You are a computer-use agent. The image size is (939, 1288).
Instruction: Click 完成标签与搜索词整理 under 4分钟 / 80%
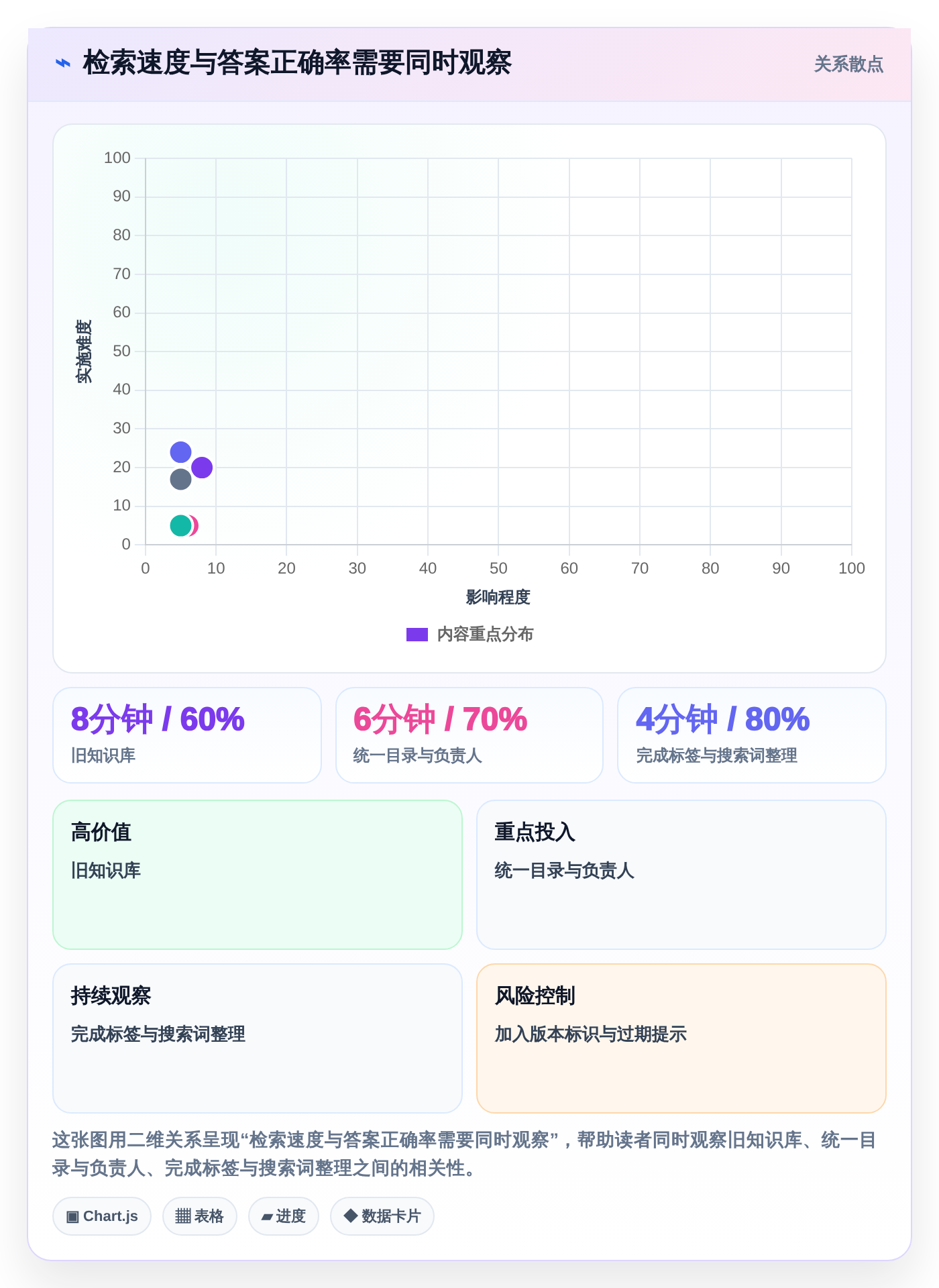click(717, 756)
